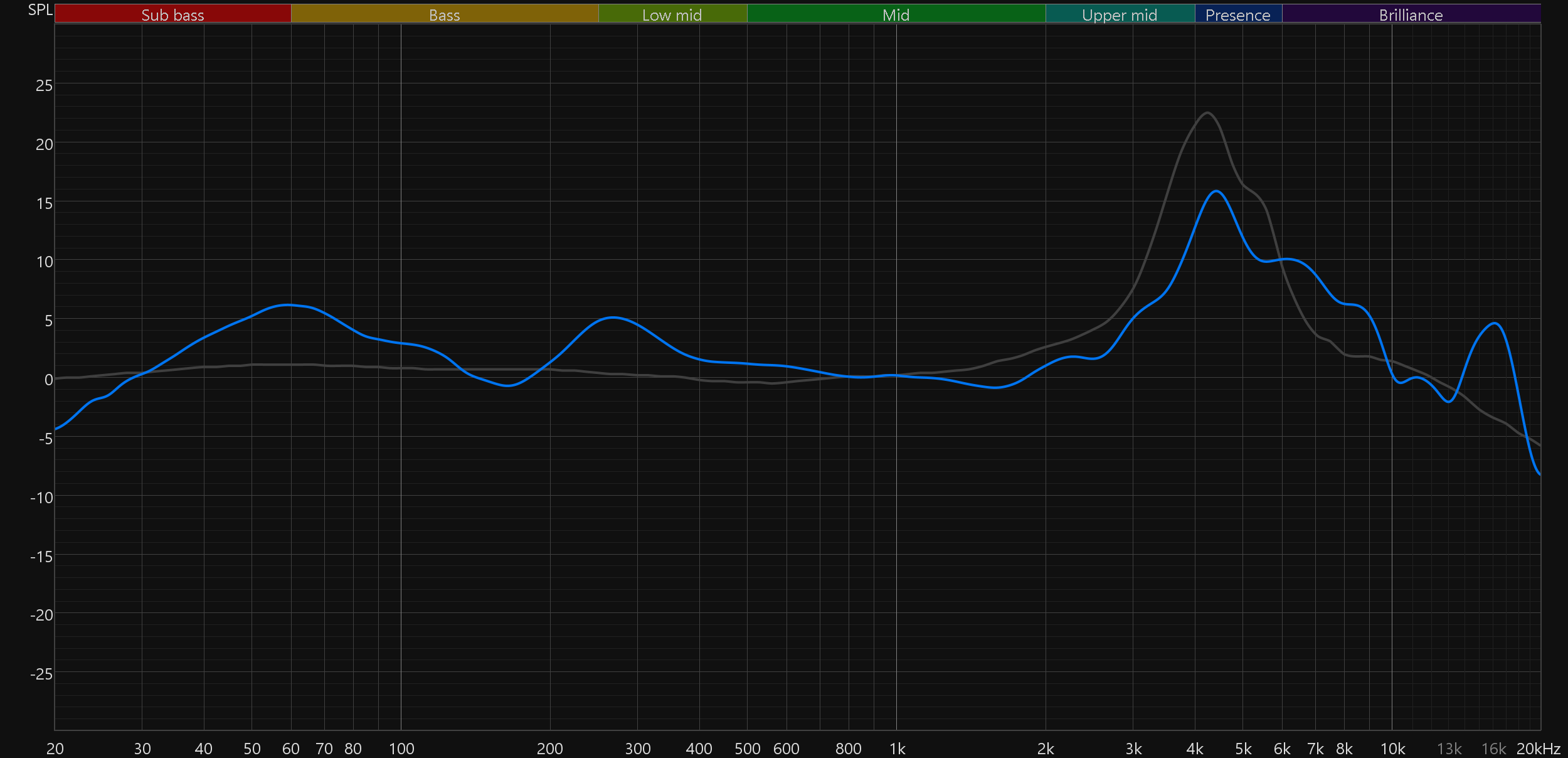
Task: Click the 1k frequency axis label
Action: pos(897,749)
